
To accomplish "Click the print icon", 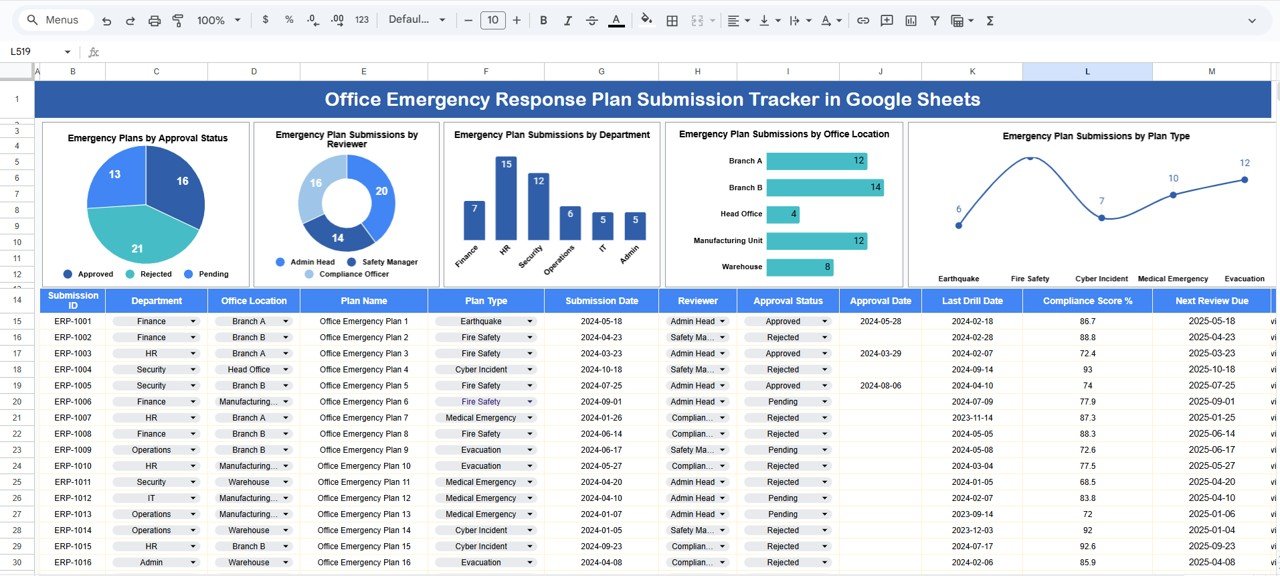I will 154,20.
